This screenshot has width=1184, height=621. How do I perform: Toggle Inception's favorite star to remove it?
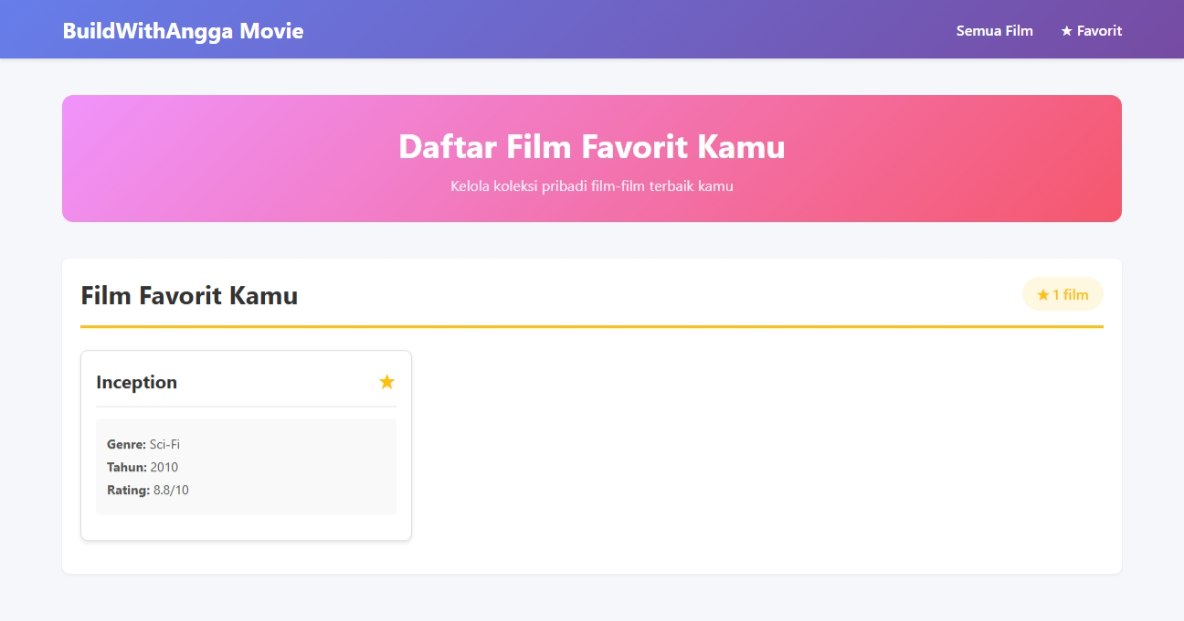[x=386, y=381]
